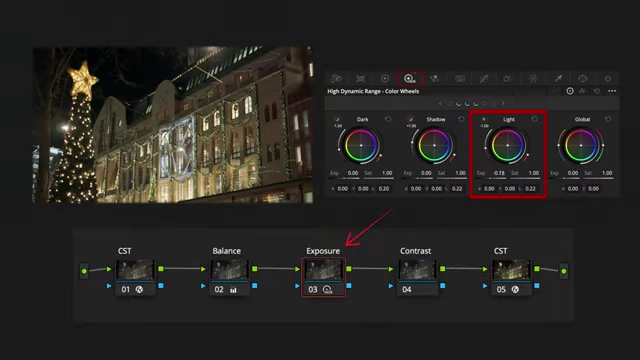Click Shadow Sat value 1.00
This screenshot has height=360, width=640.
click(460, 173)
